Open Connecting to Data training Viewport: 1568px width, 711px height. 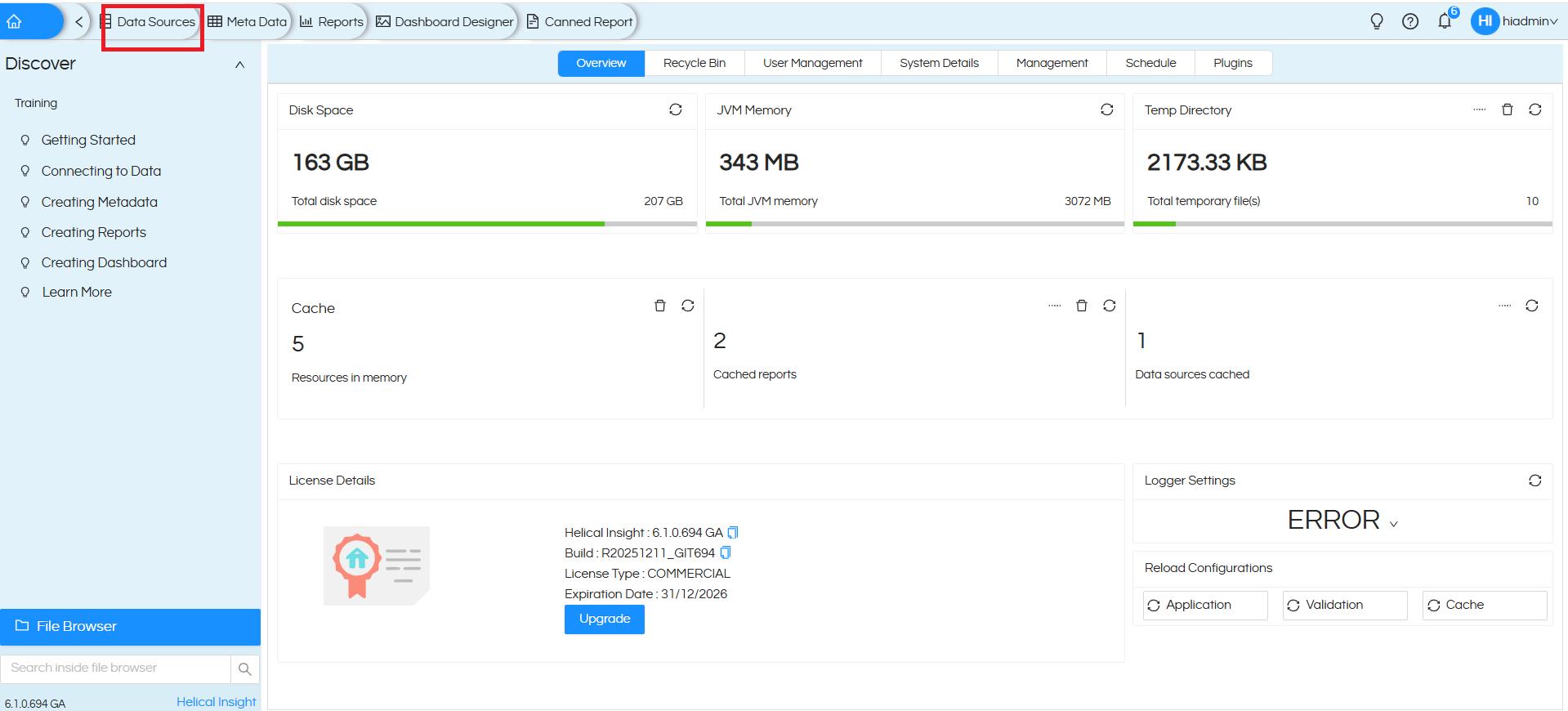tap(101, 171)
